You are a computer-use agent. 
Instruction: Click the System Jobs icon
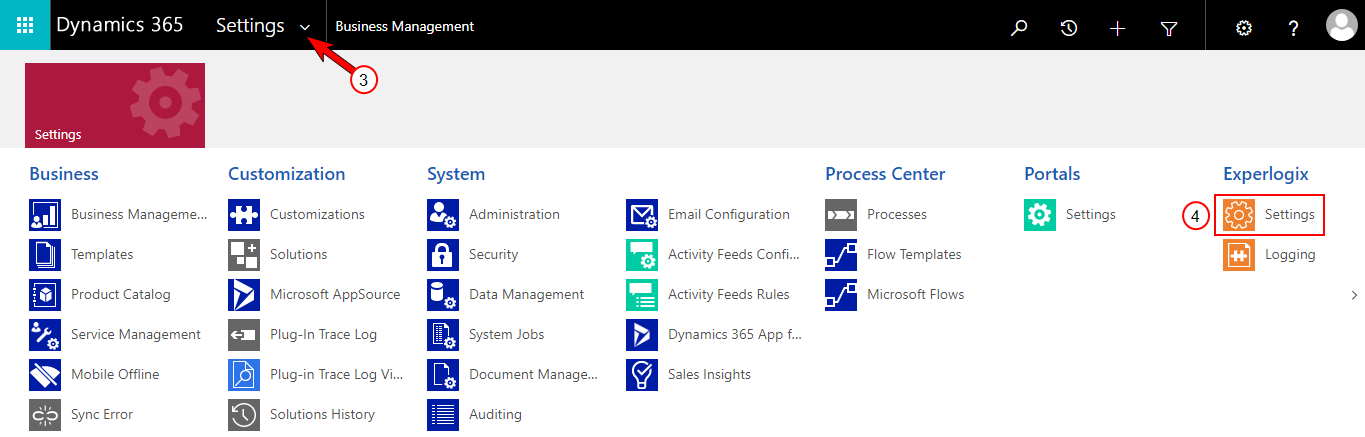pos(443,335)
